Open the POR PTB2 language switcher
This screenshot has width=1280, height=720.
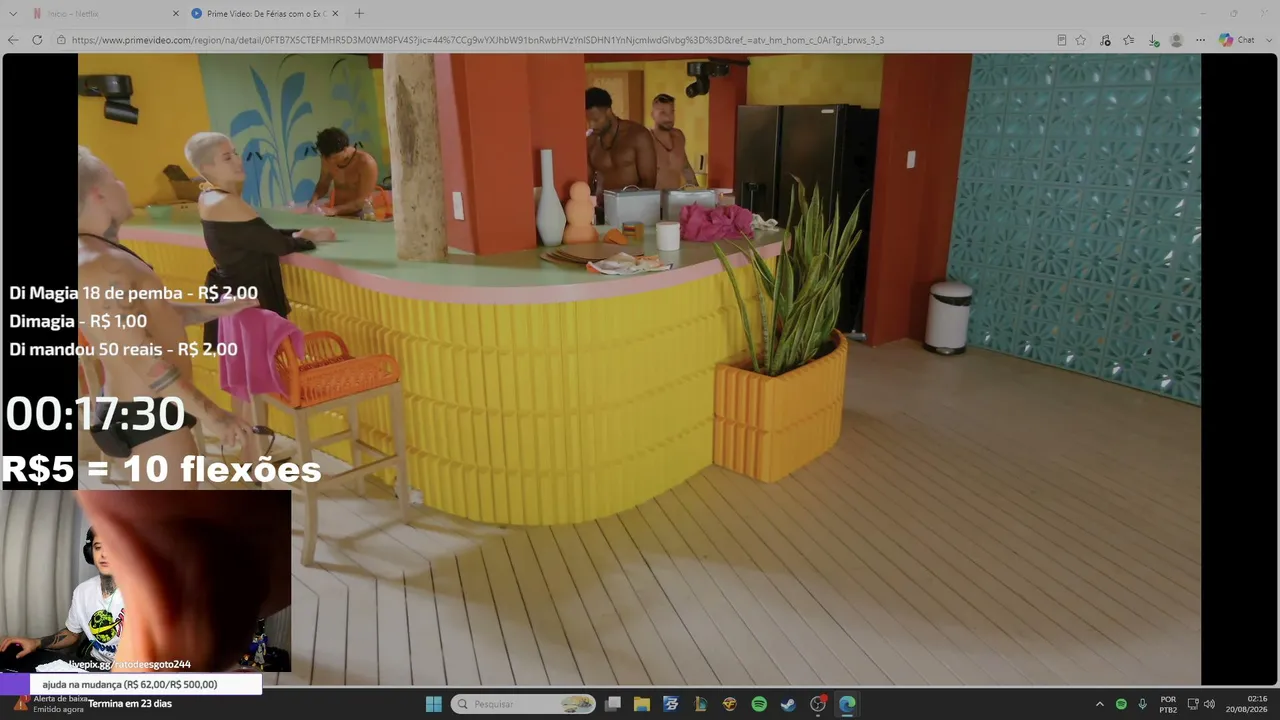[x=1168, y=704]
